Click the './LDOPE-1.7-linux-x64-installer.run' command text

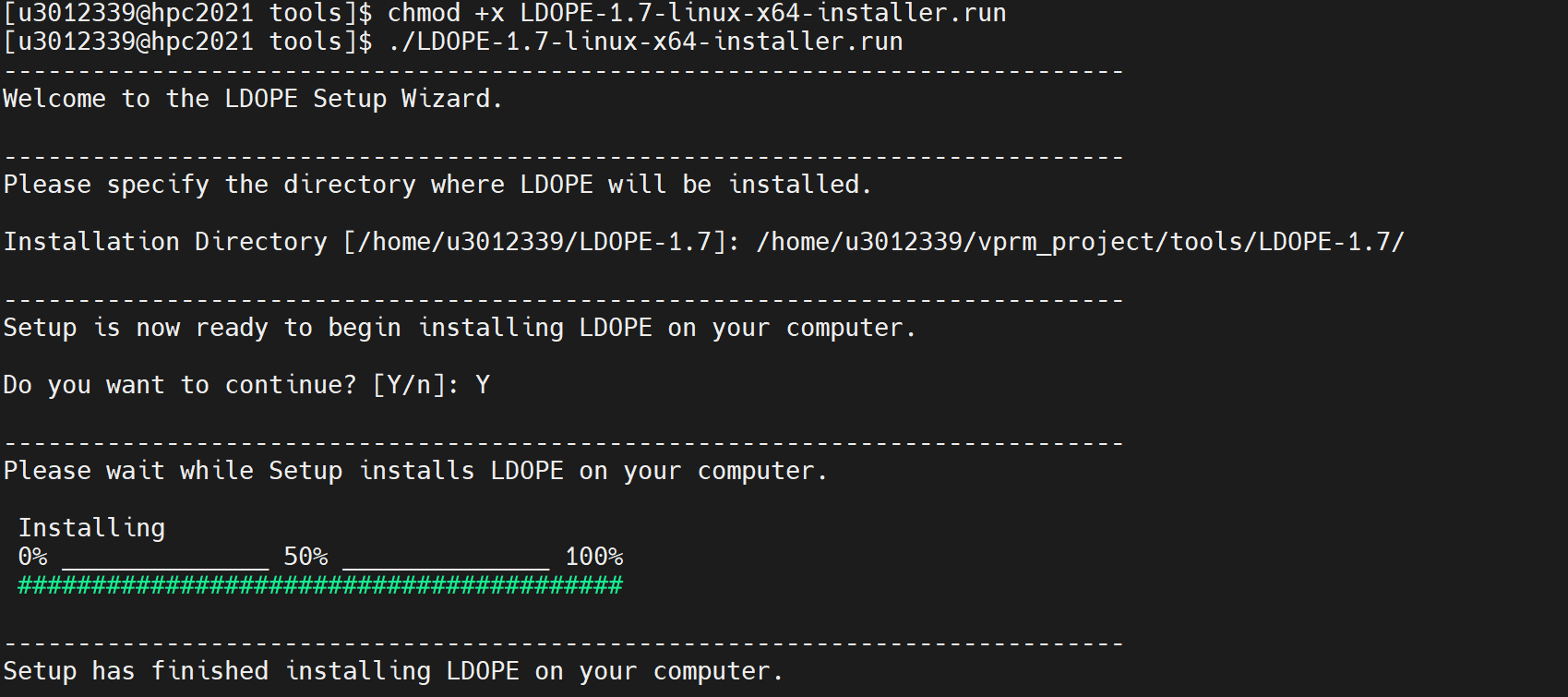645,42
